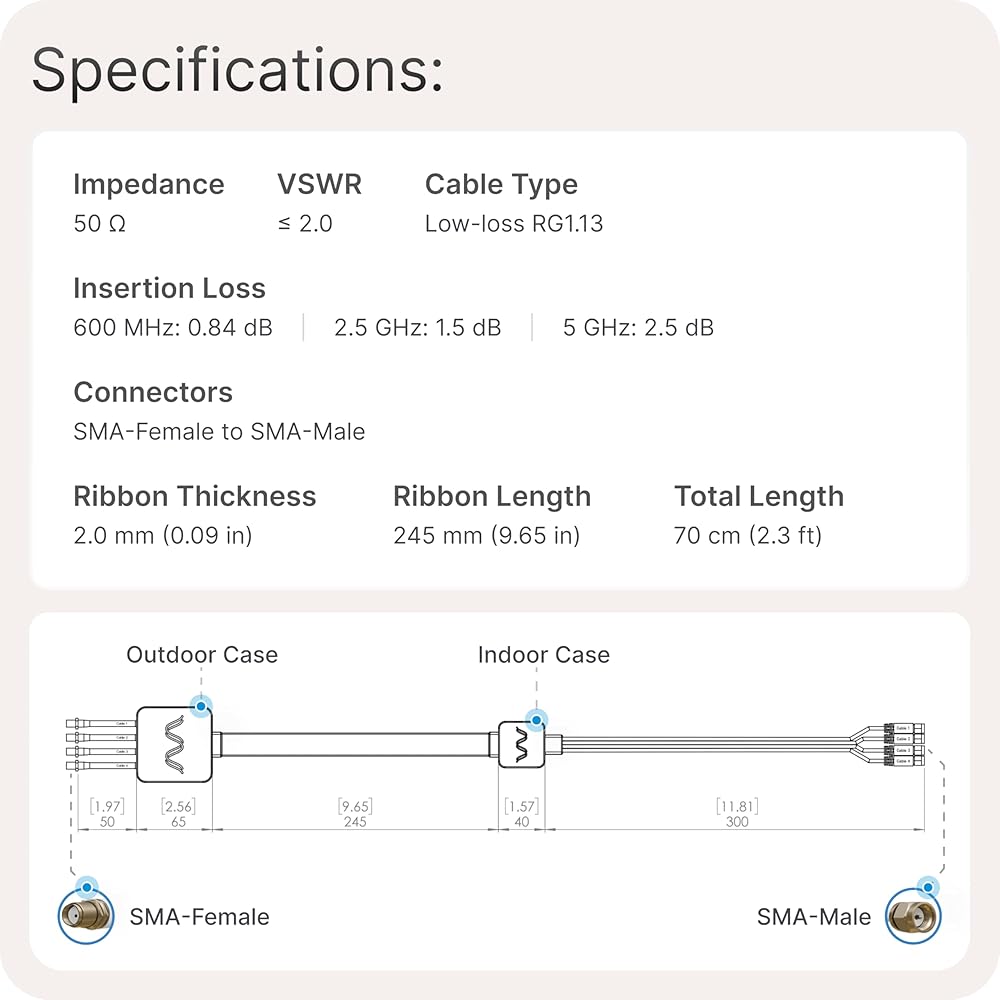Select the 5 GHz insertion loss value
This screenshot has width=1000, height=1000.
[638, 328]
